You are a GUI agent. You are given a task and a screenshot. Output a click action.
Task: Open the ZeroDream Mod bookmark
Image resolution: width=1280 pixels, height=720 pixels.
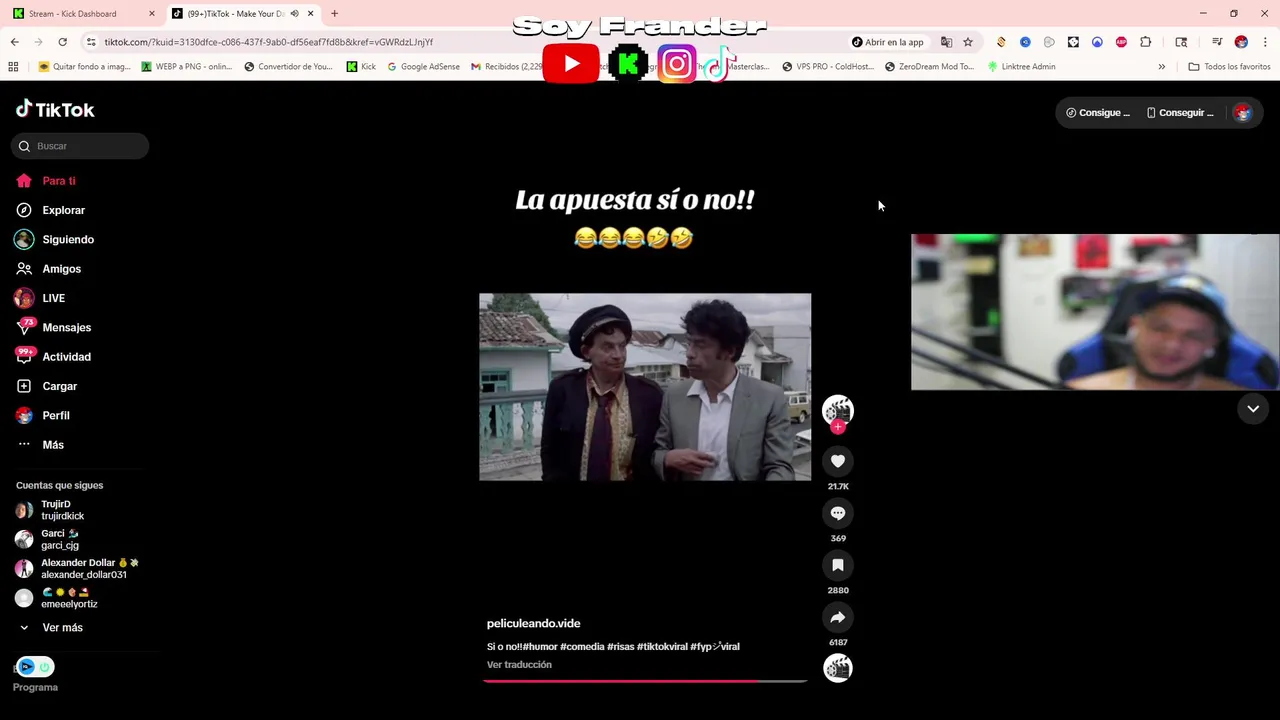click(929, 67)
